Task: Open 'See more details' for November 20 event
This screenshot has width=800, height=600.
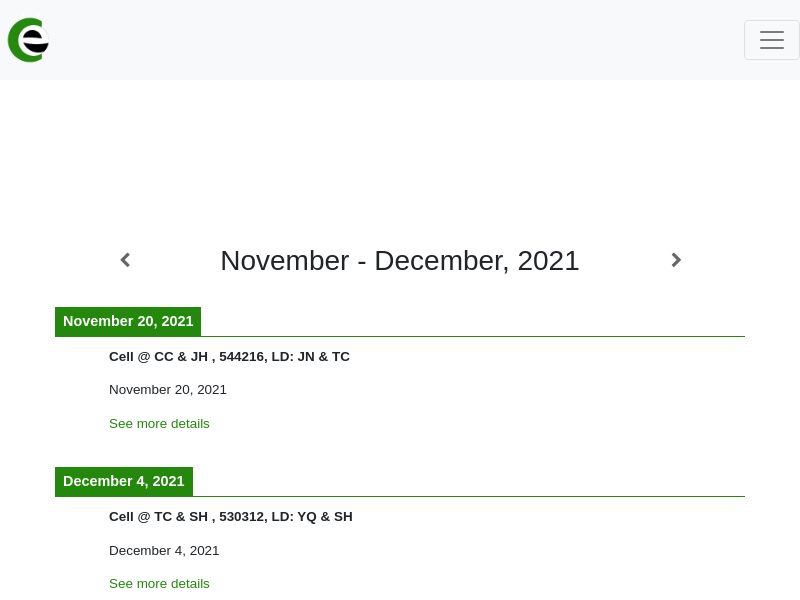Action: [x=159, y=423]
